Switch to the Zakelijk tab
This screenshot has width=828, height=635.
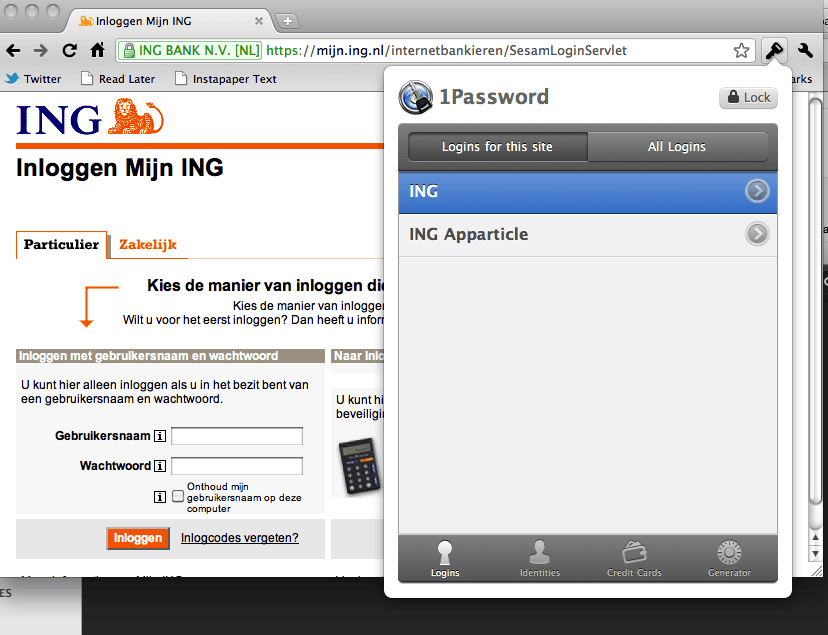click(x=148, y=245)
